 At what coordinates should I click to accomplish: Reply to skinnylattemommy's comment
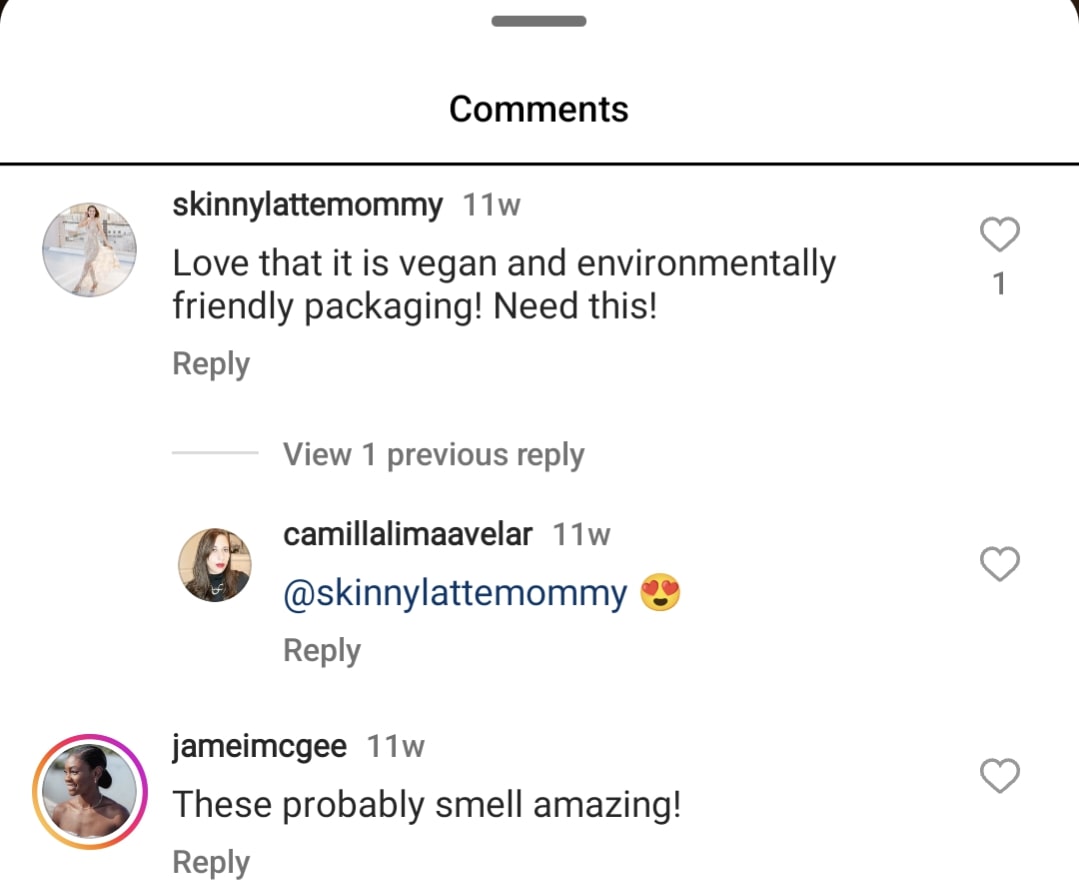coord(210,363)
